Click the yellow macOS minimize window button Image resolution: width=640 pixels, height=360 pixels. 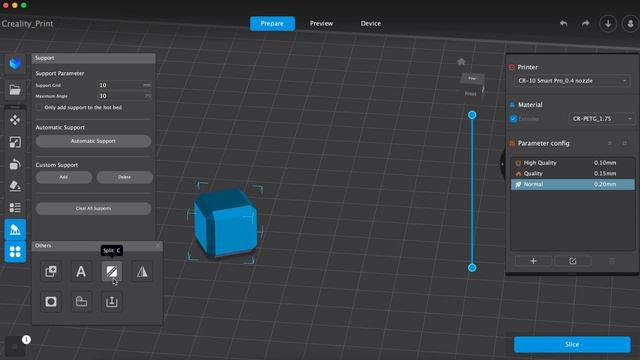point(15,5)
